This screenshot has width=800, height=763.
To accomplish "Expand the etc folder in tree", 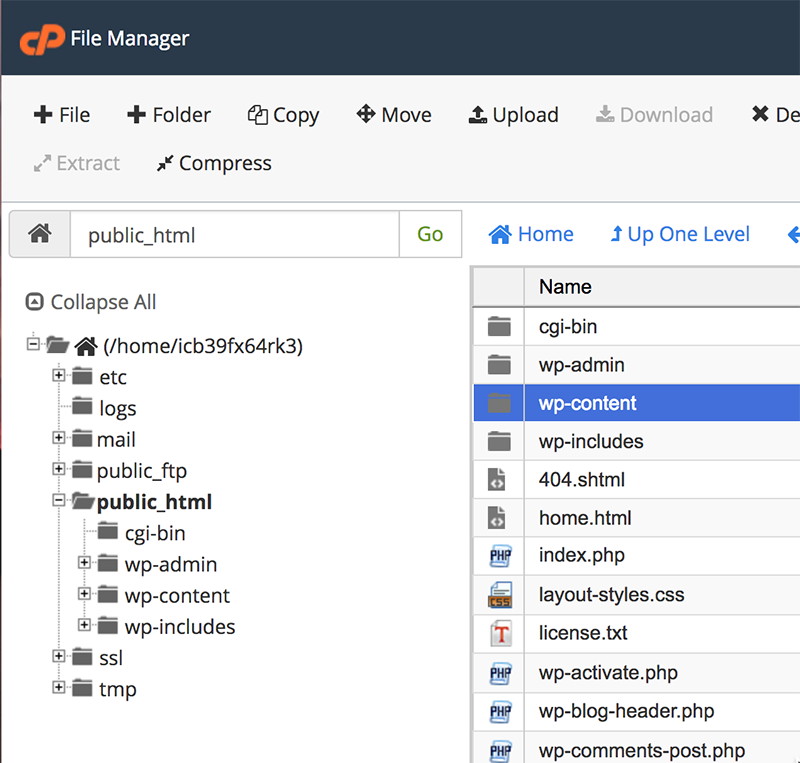I will pyautogui.click(x=59, y=376).
